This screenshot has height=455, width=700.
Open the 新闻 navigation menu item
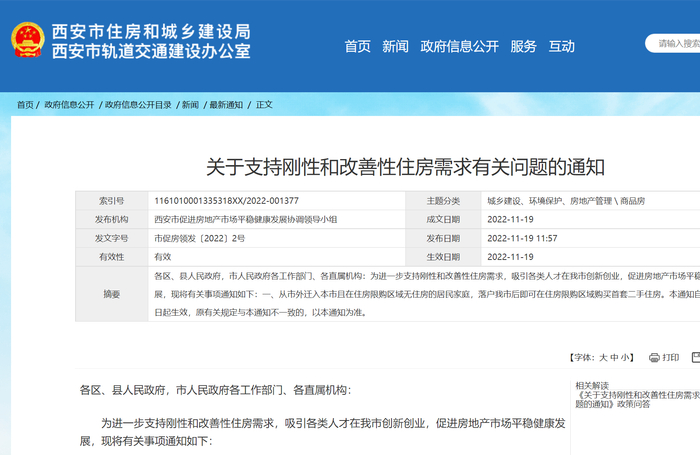(x=395, y=46)
